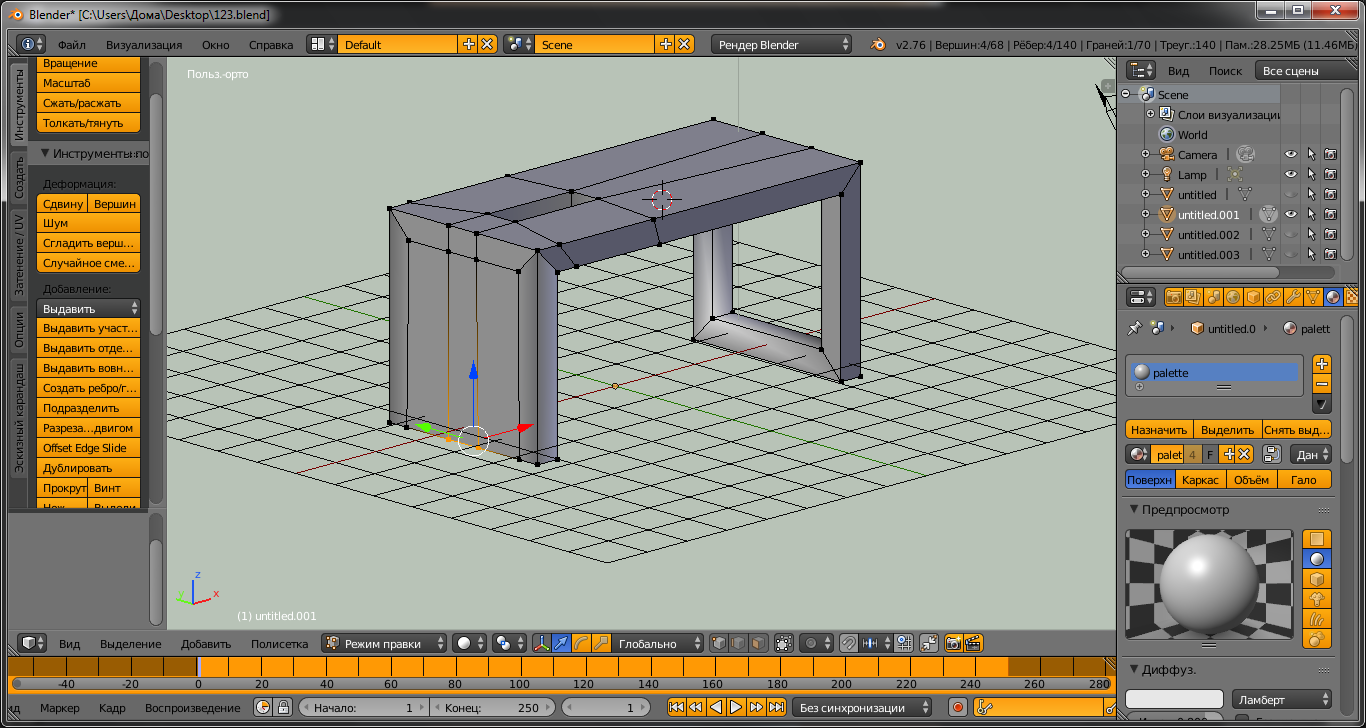Expand the Camera item in outliner

pos(1146,154)
